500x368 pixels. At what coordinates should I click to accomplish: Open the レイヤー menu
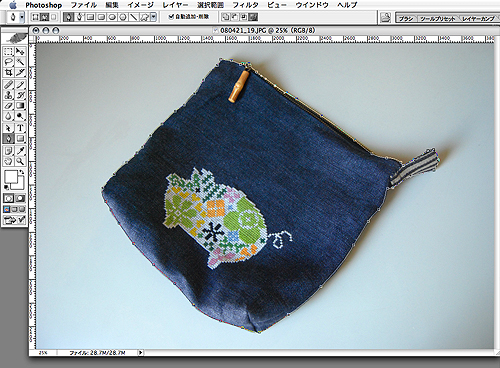(x=175, y=5)
